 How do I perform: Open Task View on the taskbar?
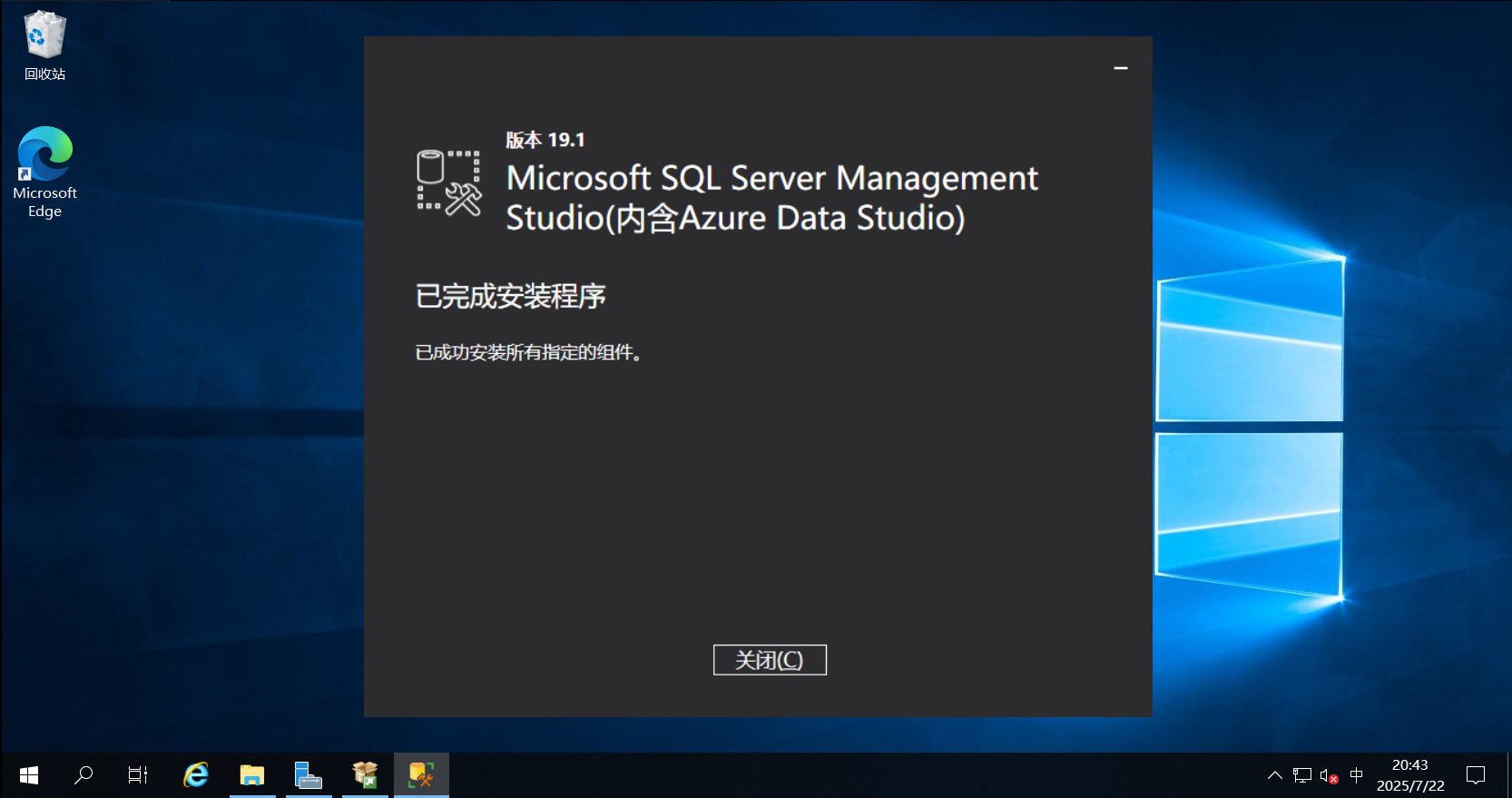(x=138, y=775)
